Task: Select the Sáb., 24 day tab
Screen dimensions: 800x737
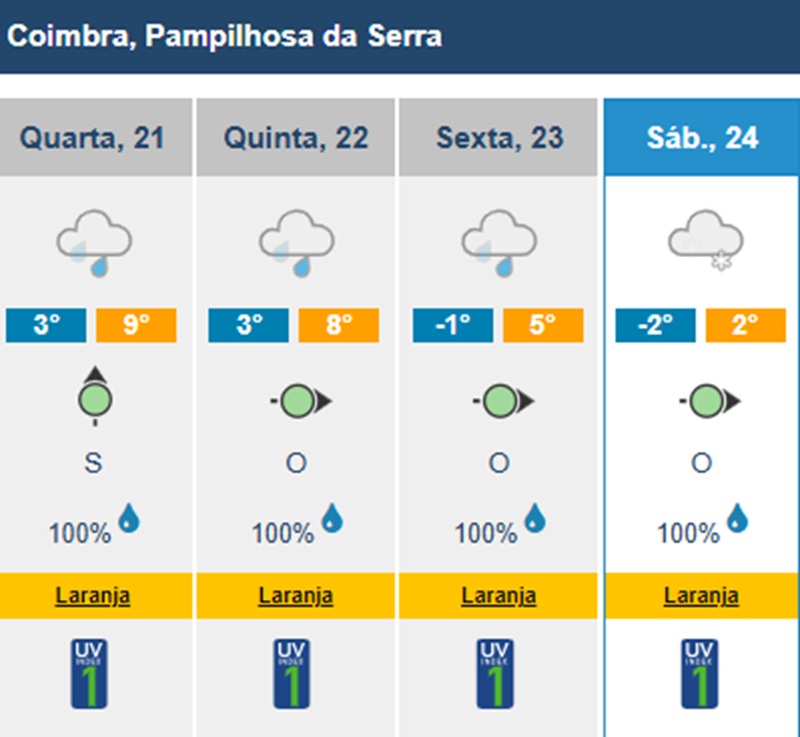Action: (702, 137)
